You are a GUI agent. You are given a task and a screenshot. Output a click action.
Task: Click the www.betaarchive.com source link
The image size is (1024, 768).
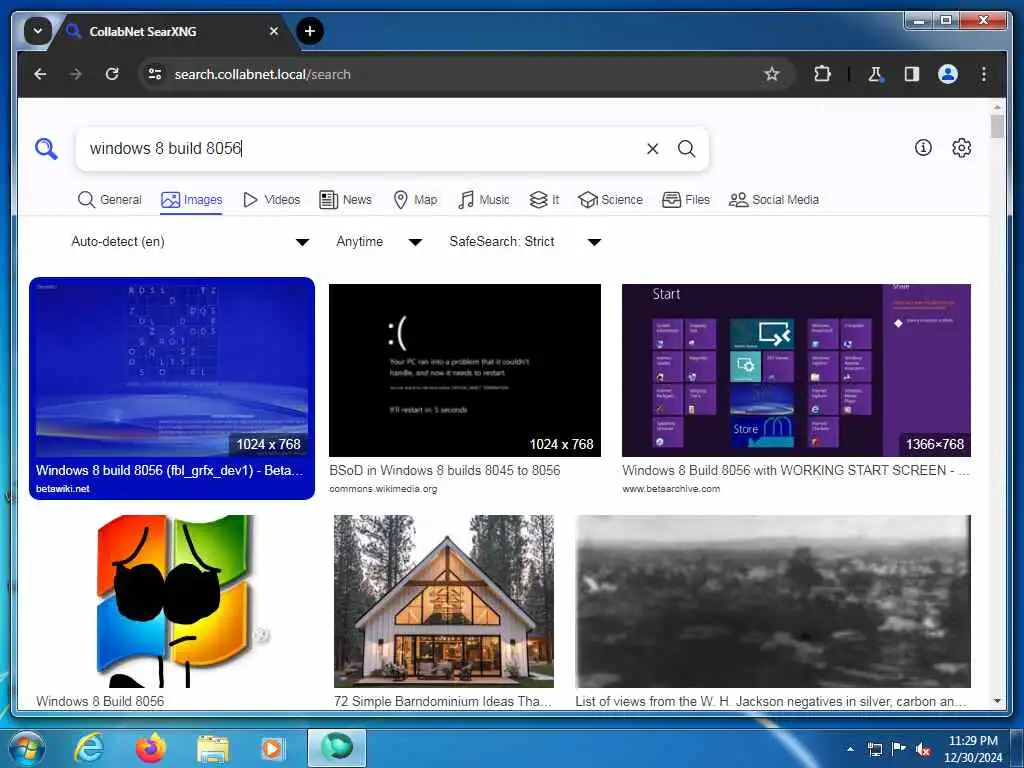coord(671,488)
